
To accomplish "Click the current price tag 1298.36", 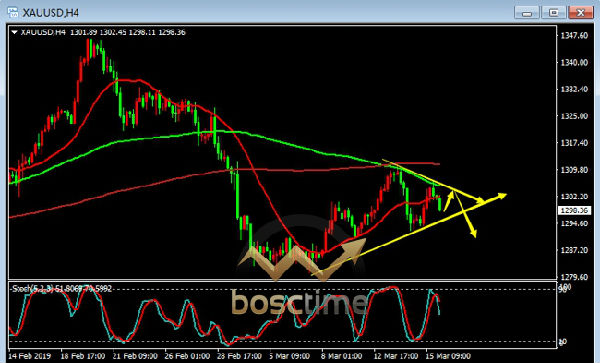I will tap(574, 210).
